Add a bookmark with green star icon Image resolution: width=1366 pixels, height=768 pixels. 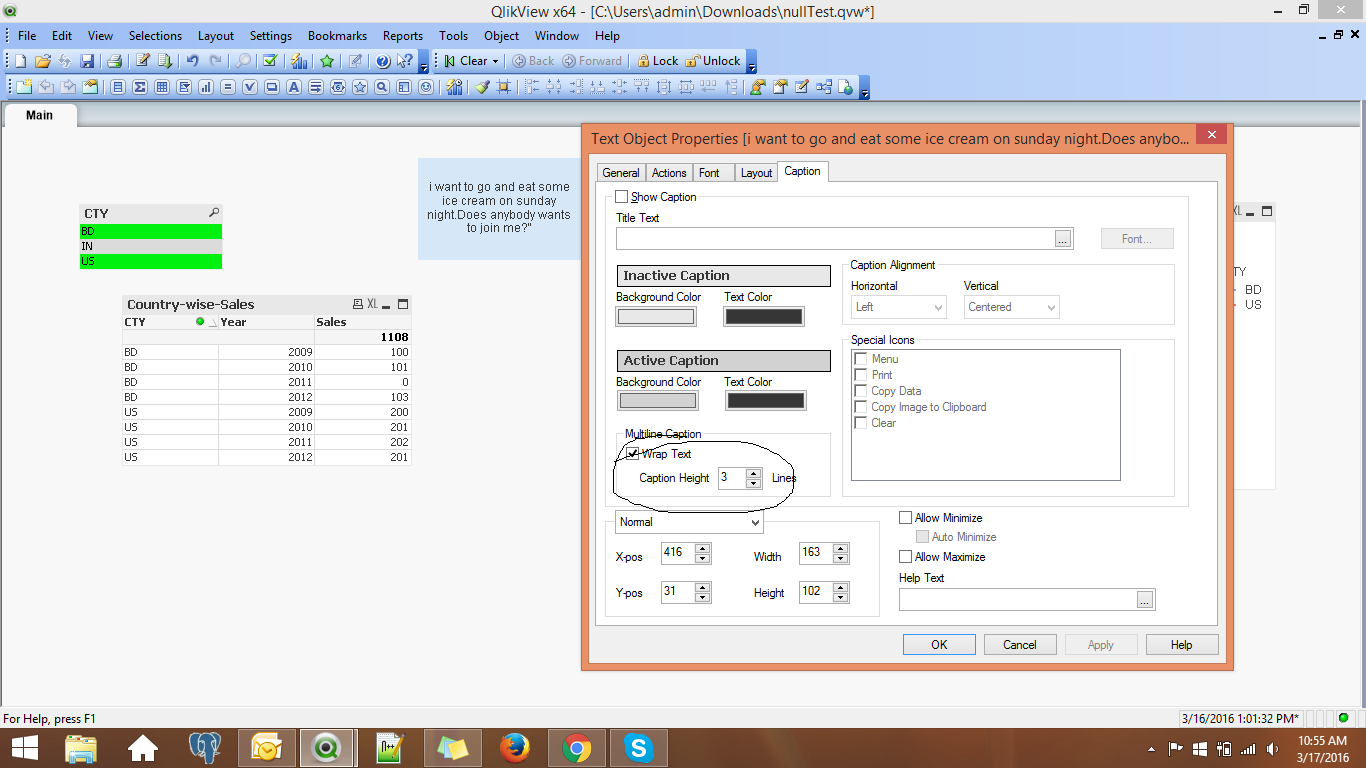[327, 61]
